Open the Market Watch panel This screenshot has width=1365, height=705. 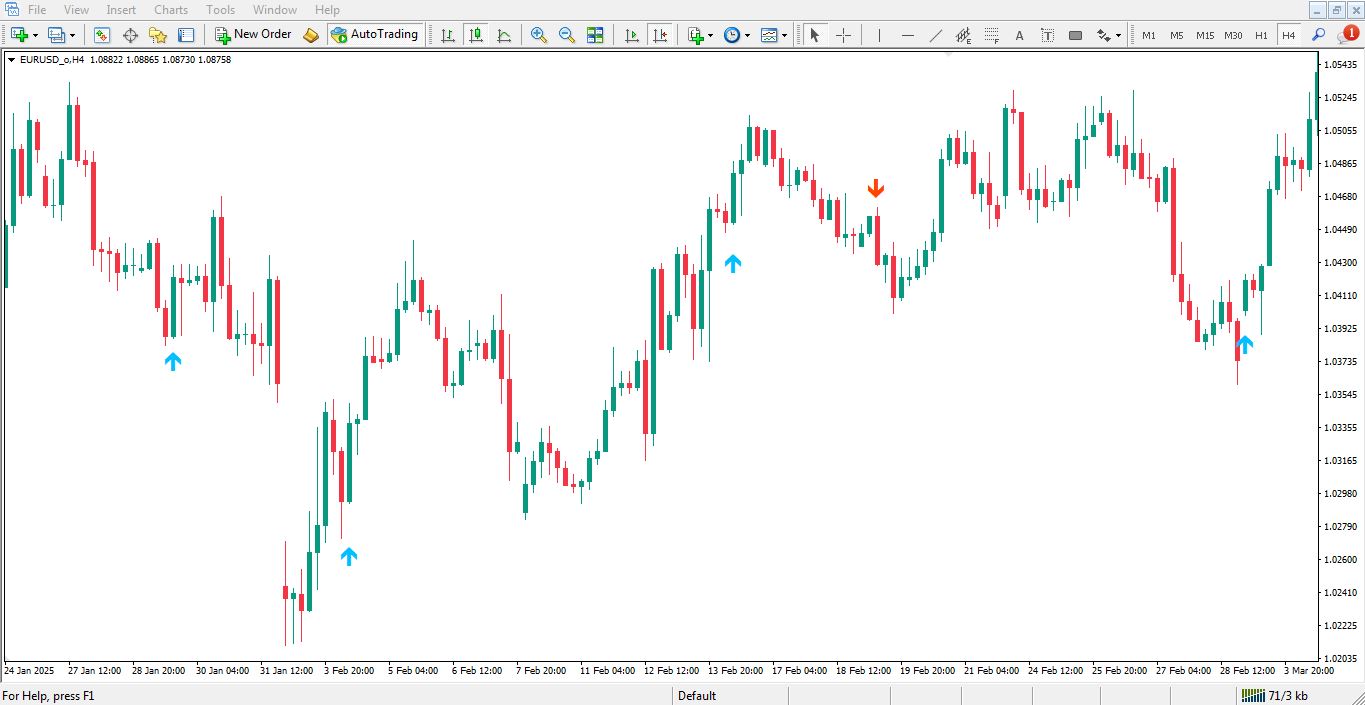(102, 35)
